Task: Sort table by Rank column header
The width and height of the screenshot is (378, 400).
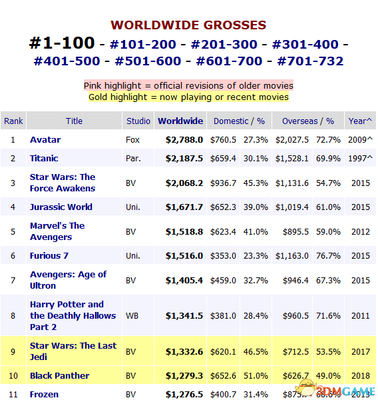Action: [13, 121]
